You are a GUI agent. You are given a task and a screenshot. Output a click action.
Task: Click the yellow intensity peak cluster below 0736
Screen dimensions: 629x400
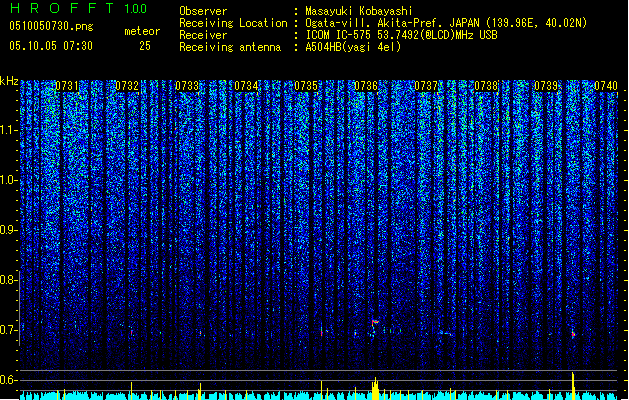(375, 388)
